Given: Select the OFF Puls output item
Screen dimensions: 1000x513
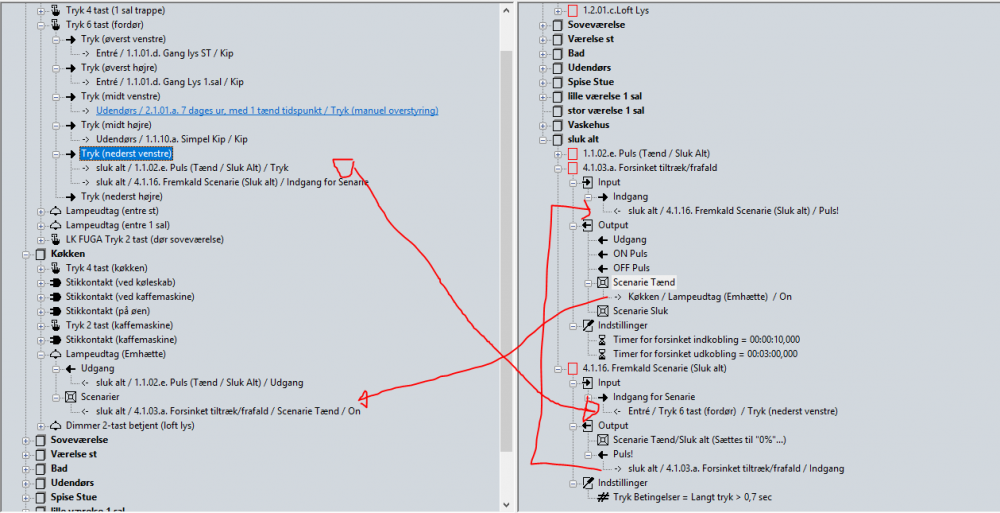Looking at the screenshot, I should (x=631, y=268).
